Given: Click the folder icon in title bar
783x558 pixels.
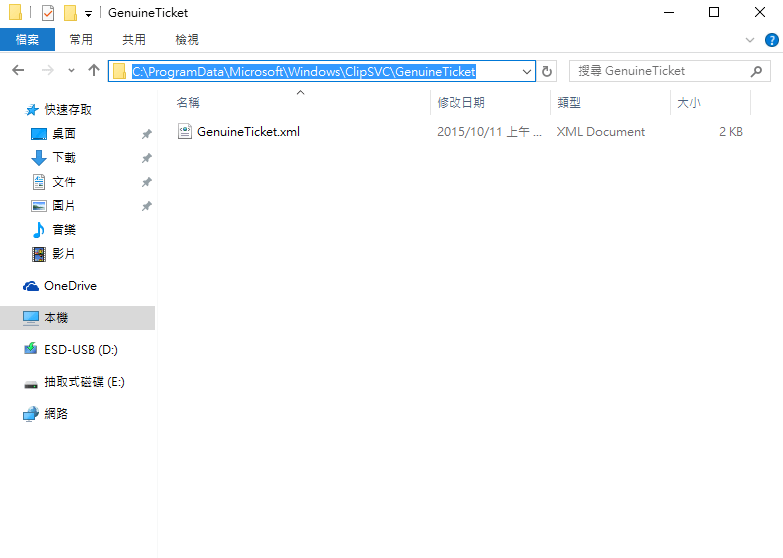Looking at the screenshot, I should (15, 12).
